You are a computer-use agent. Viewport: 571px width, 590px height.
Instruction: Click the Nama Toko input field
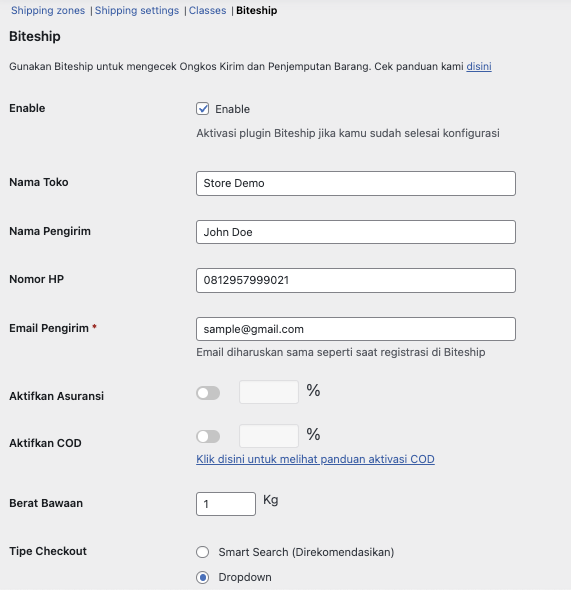coord(356,183)
